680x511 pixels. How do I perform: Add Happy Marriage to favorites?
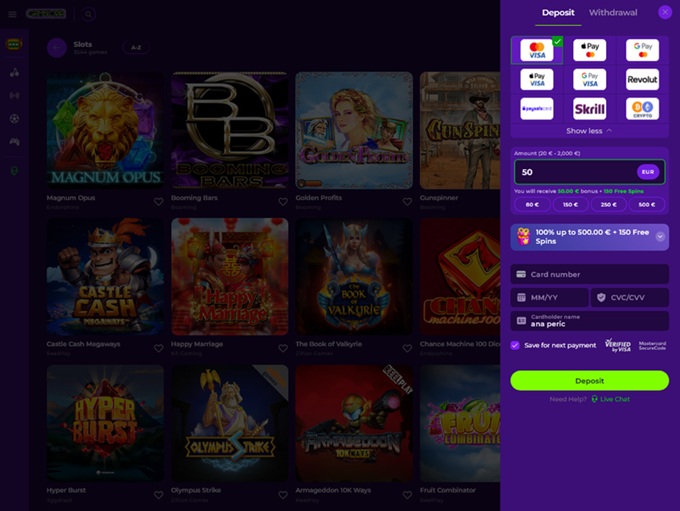coord(282,348)
